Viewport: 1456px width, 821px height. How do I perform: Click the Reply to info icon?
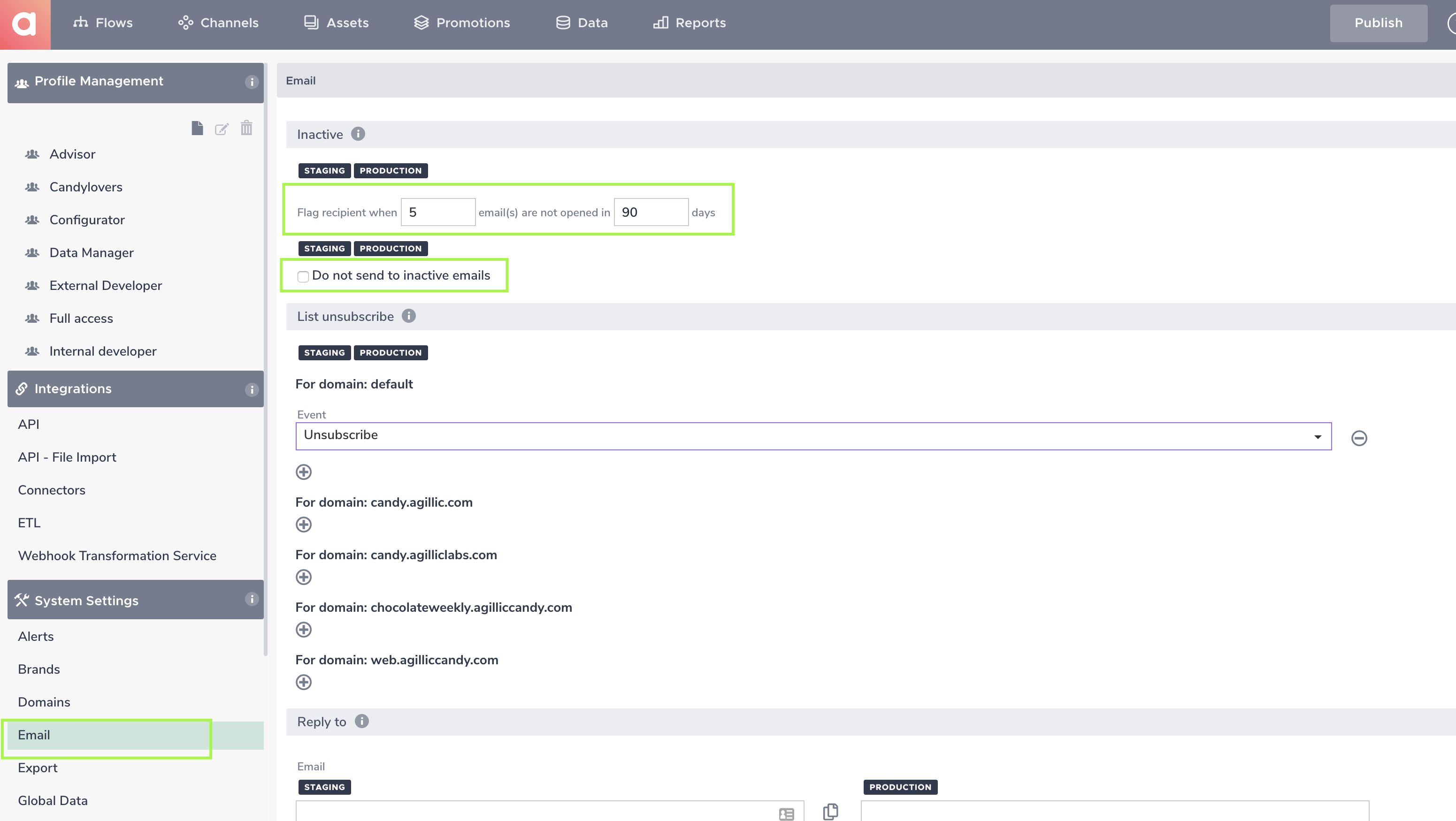[x=362, y=721]
